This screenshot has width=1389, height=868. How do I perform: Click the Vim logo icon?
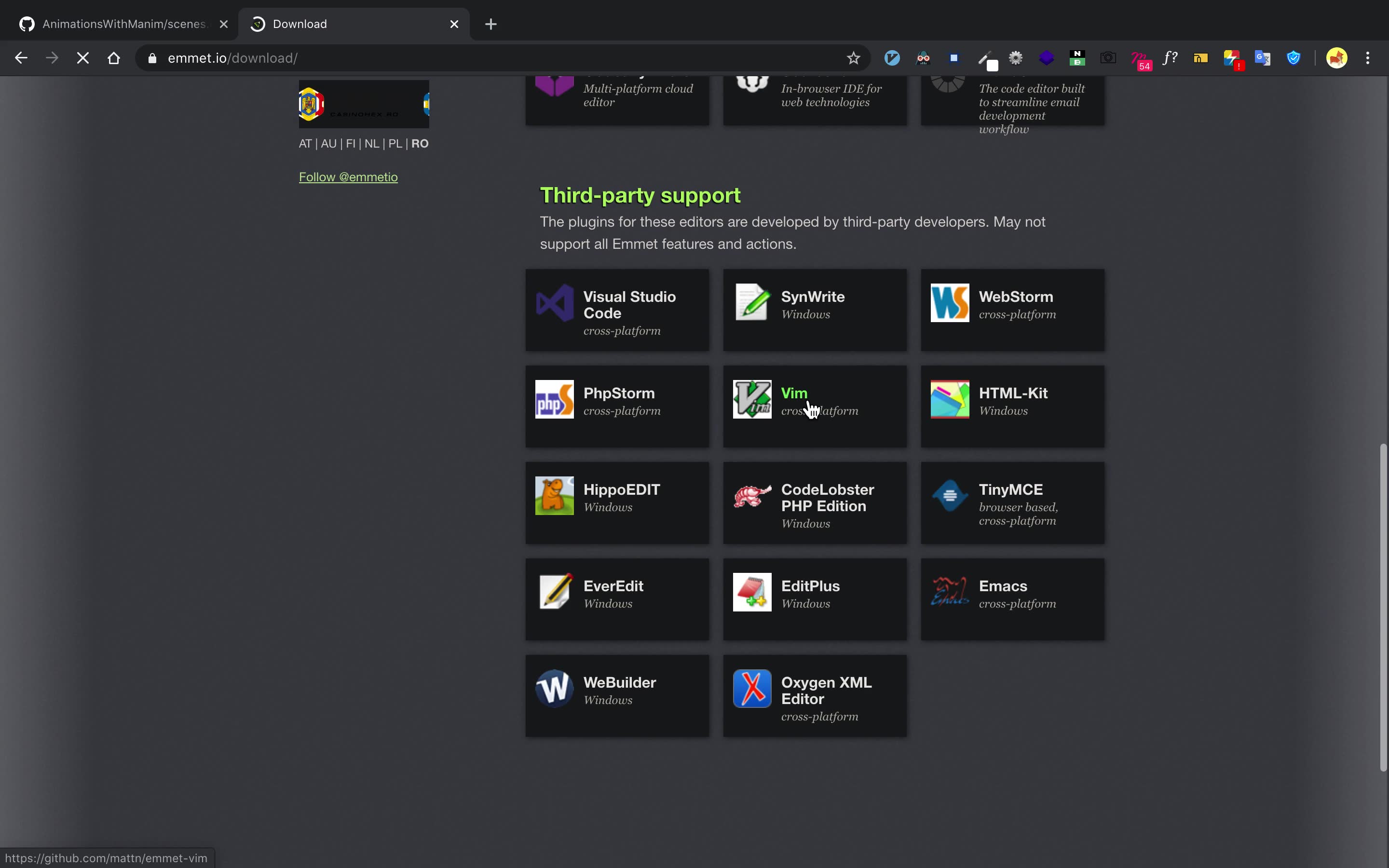(x=752, y=399)
